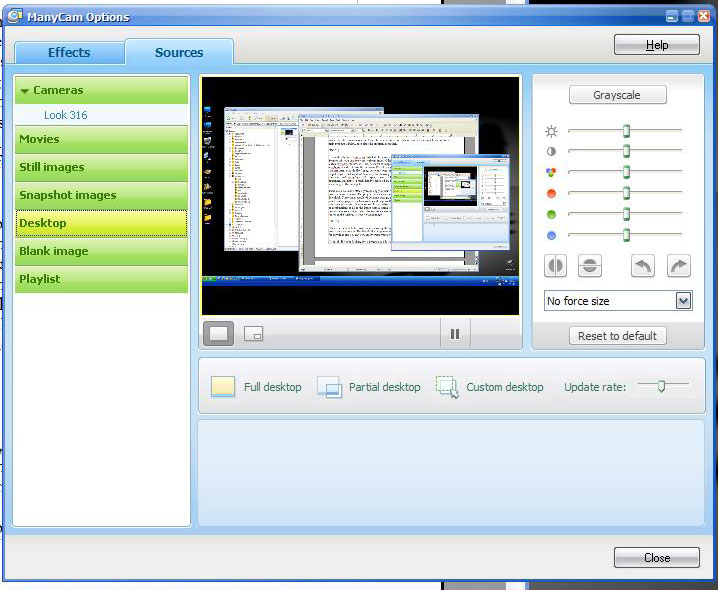The height and width of the screenshot is (590, 718).
Task: Choose the Custom desktop capture option
Action: (x=490, y=387)
